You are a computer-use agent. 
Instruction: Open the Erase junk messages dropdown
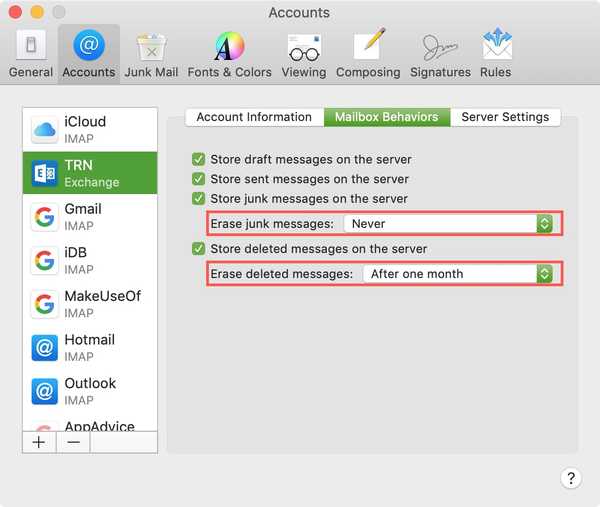(448, 224)
